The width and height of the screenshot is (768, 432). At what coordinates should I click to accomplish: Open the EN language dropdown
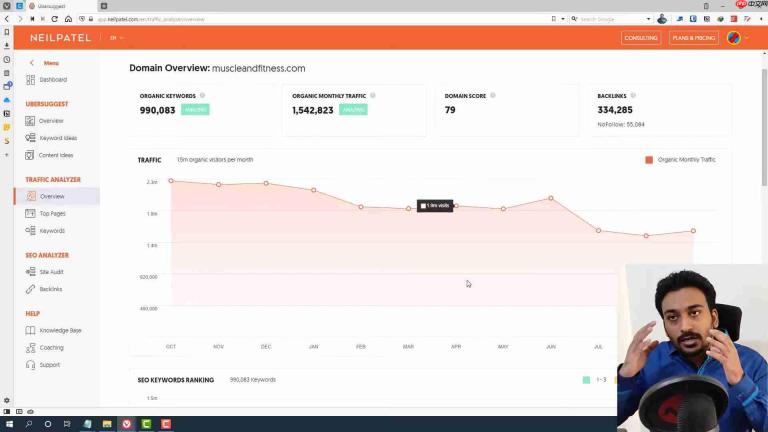pos(116,38)
